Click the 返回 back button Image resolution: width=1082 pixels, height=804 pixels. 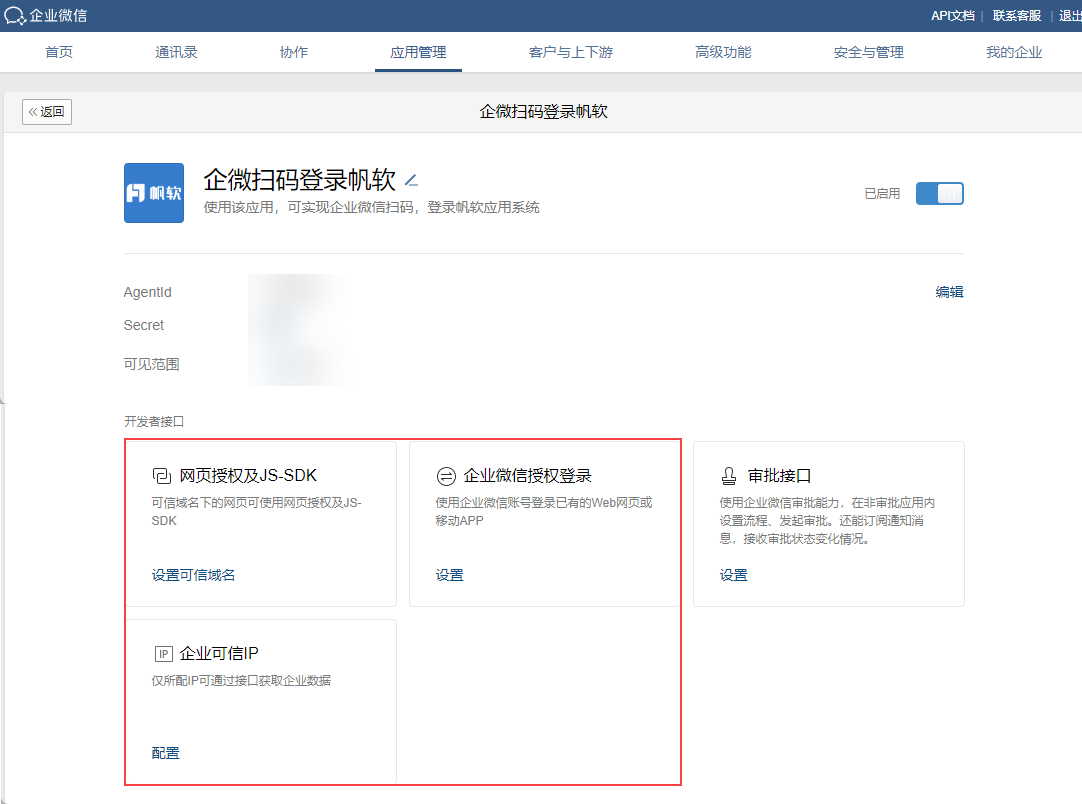(47, 112)
